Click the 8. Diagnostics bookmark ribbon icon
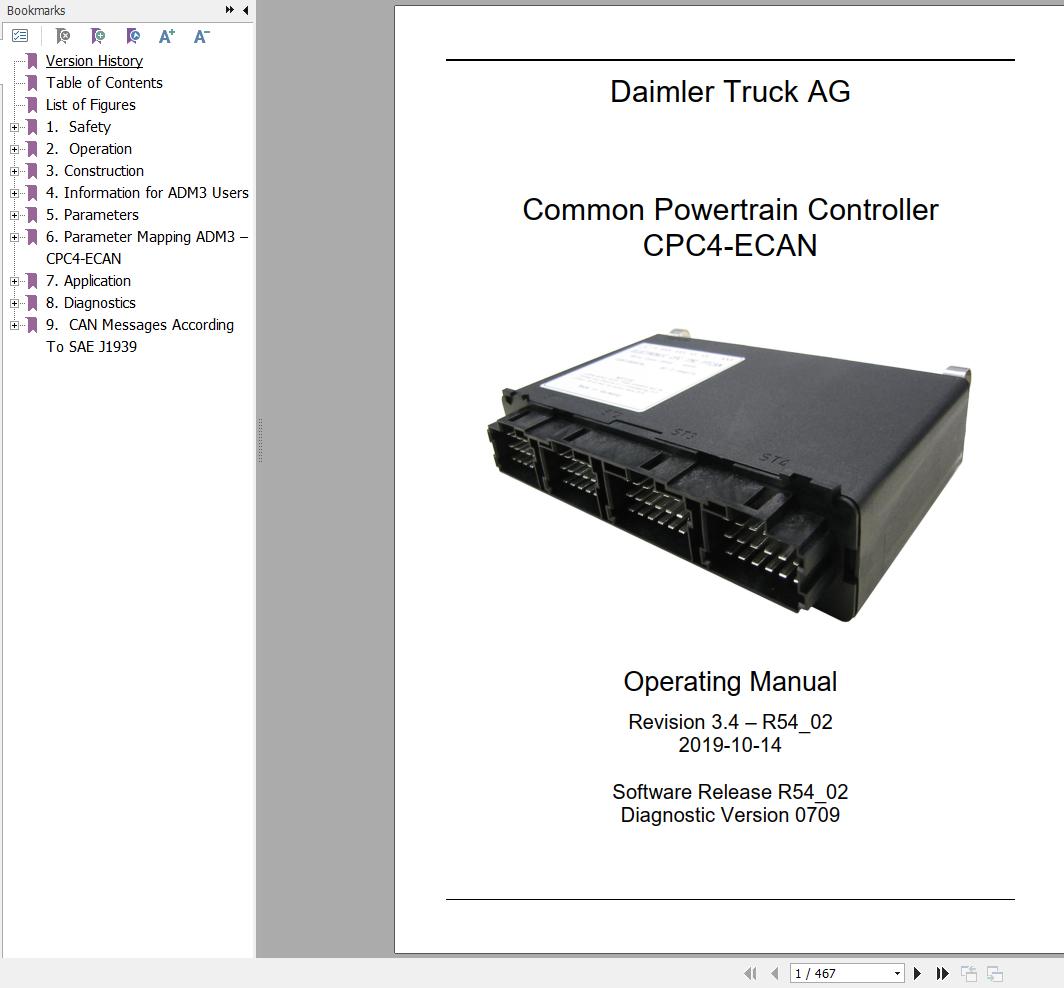This screenshot has height=988, width=1064. (x=32, y=303)
